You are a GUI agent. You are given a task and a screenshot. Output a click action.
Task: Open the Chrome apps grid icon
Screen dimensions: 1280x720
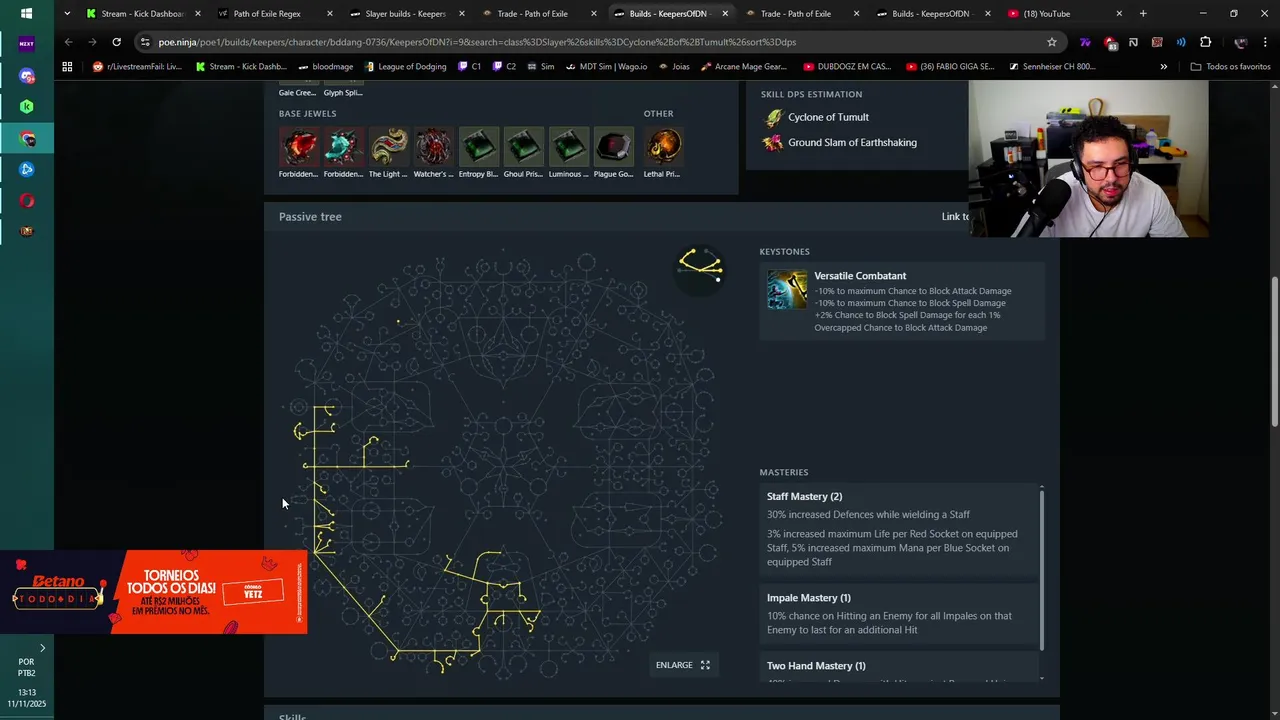pos(67,67)
